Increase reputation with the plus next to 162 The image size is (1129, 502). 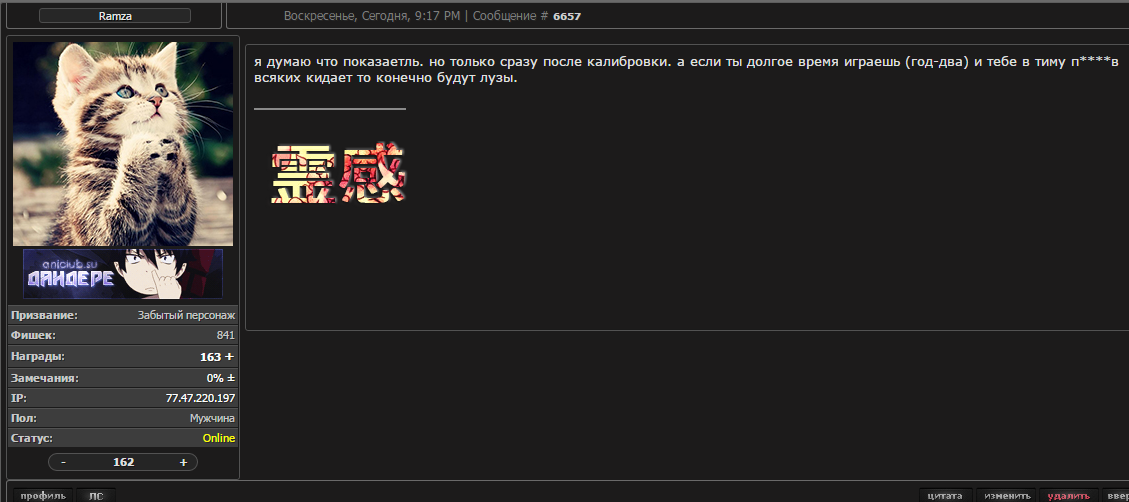click(x=183, y=462)
